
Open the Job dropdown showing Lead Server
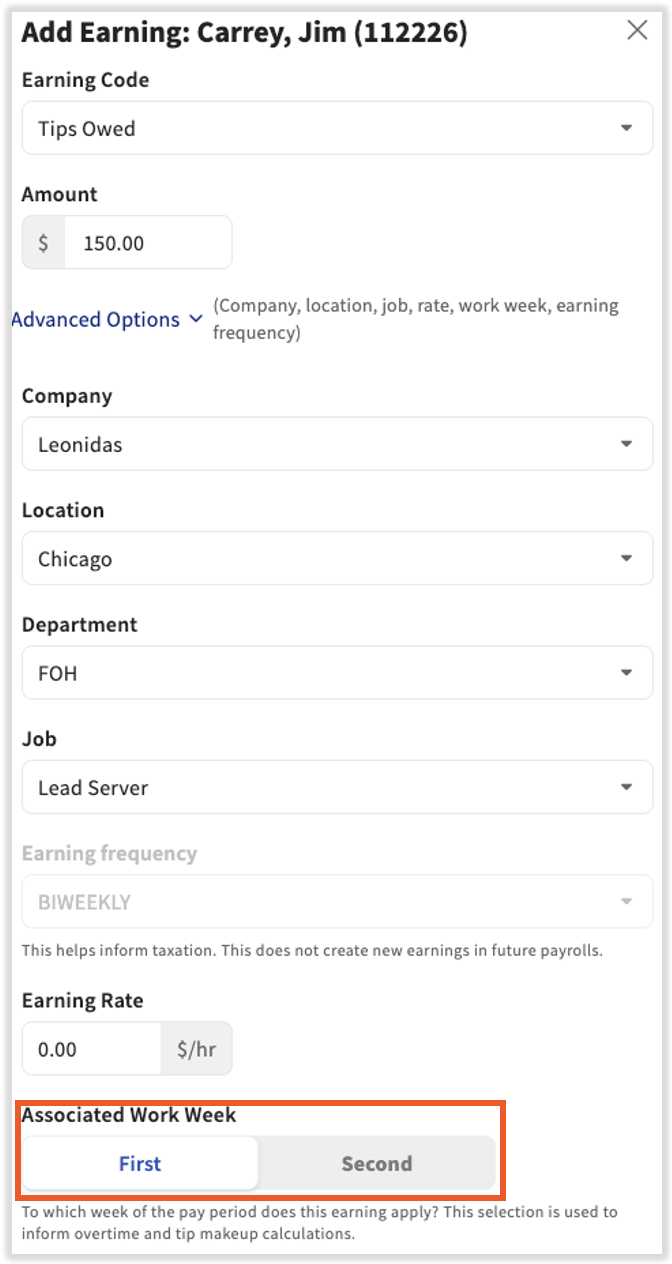click(x=336, y=787)
